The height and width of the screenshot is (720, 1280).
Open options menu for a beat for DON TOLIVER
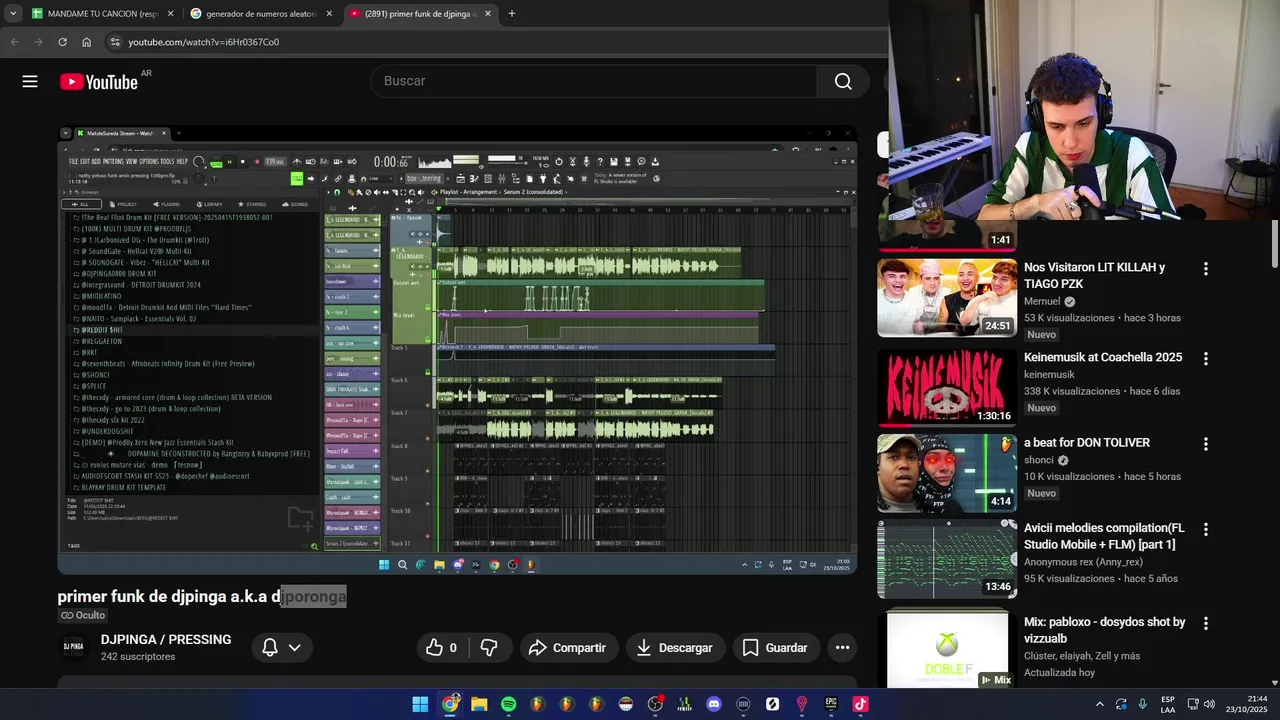1205,444
